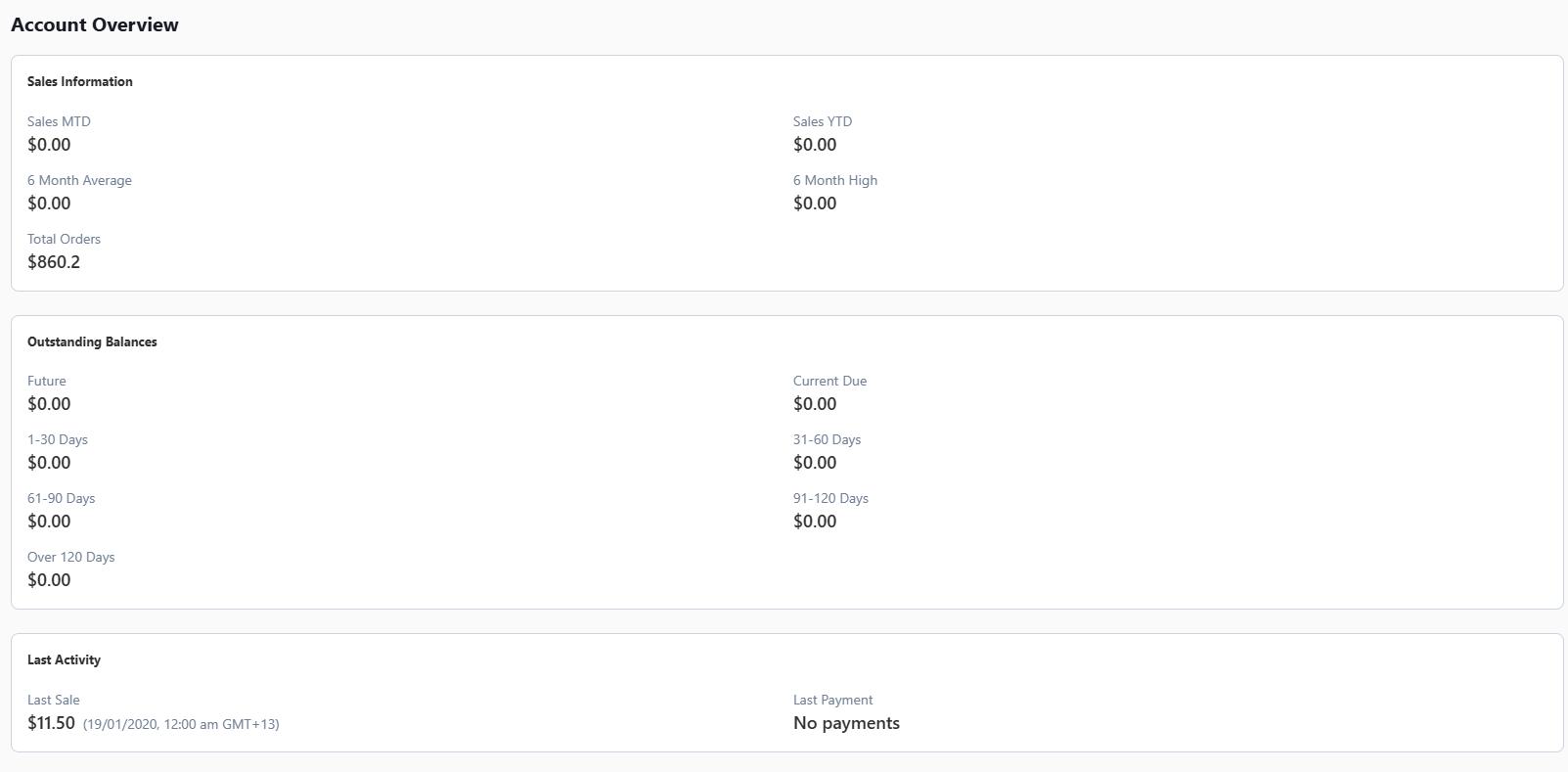Click the Current Due balance value
The width and height of the screenshot is (1568, 772).
click(815, 404)
